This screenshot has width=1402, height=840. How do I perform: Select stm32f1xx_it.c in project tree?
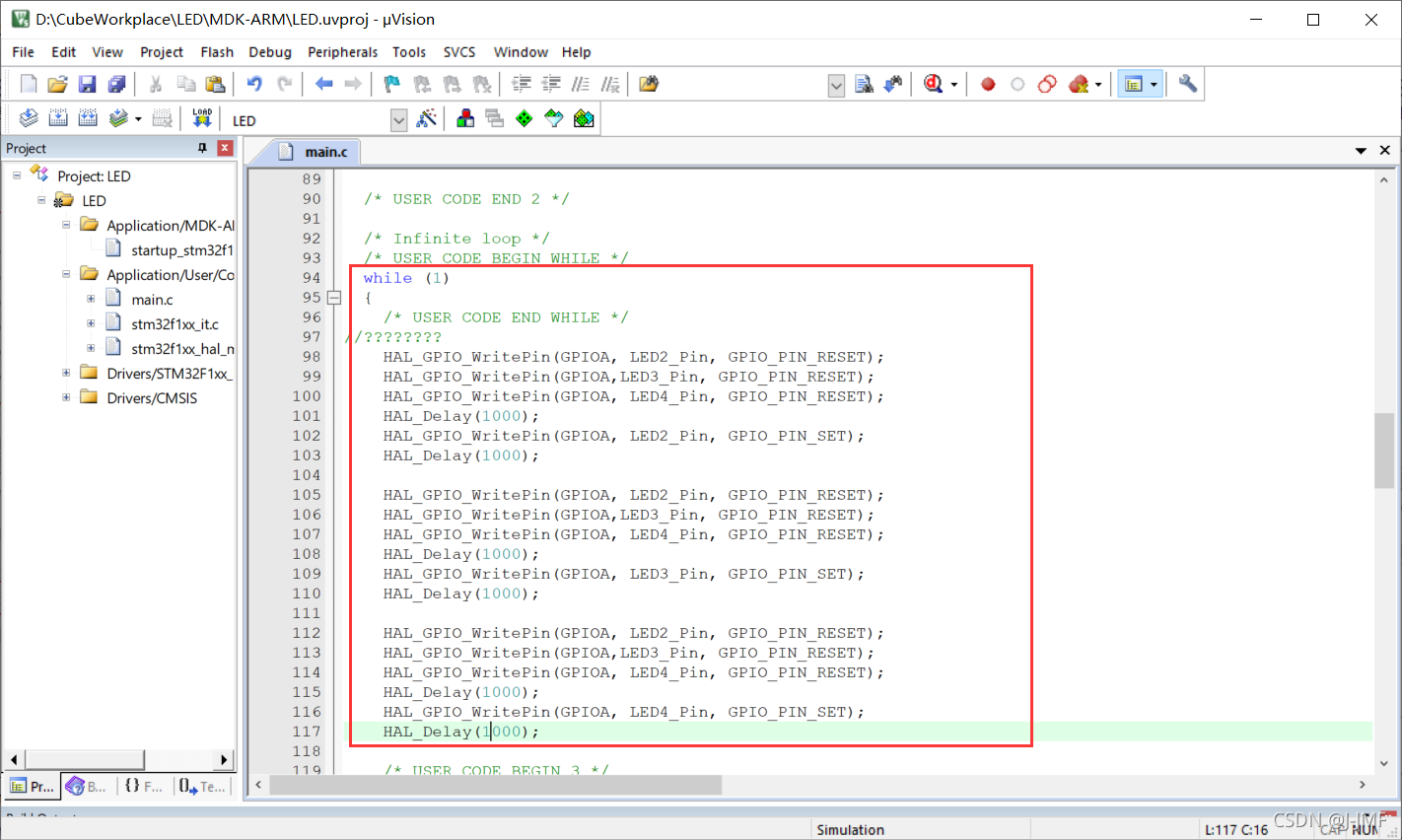point(175,323)
